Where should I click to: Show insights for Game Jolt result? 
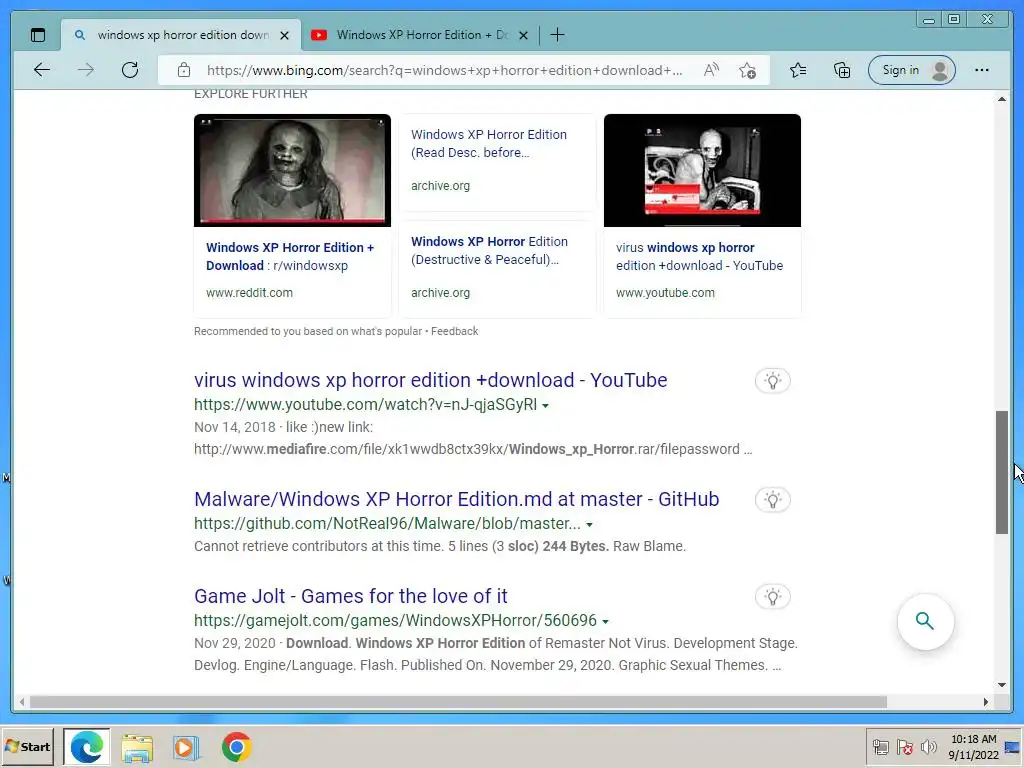coord(773,596)
